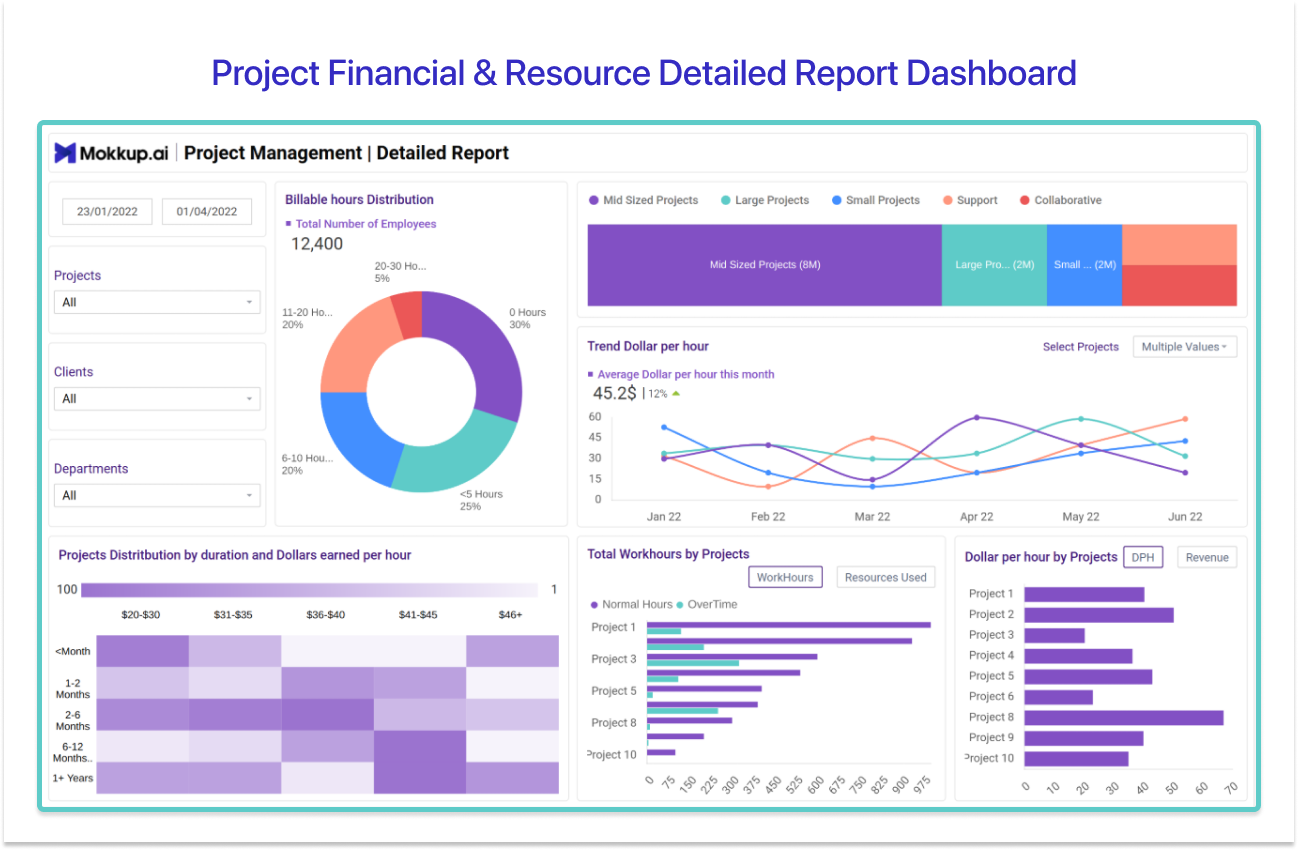
Task: Click the heatmap cell at 1+ Years and $41-$45
Action: [x=419, y=778]
